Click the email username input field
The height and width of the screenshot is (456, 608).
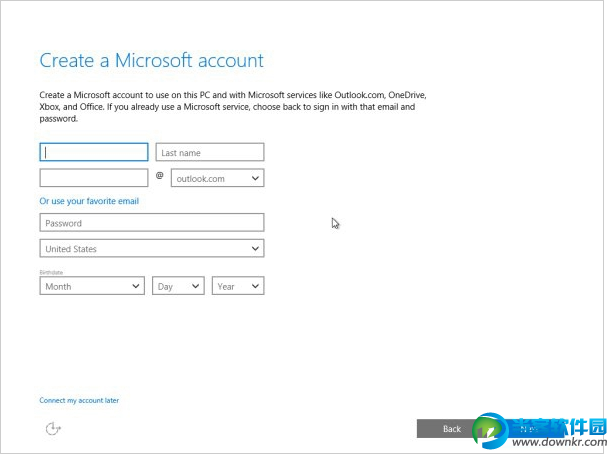94,178
